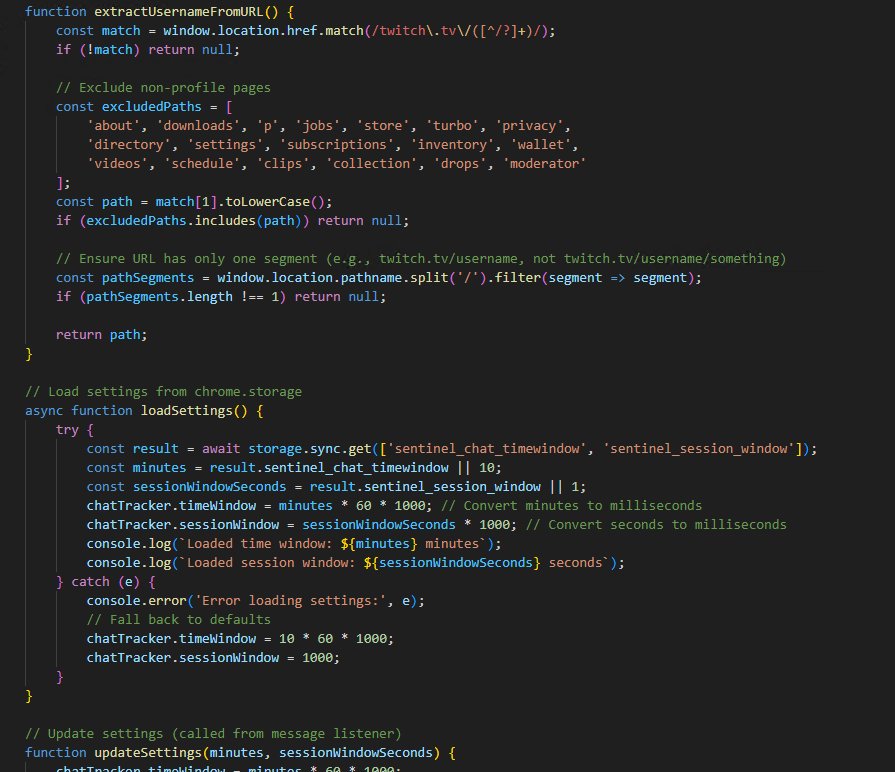Click the catch keyword
Viewport: 895px width, 772px height.
point(90,582)
